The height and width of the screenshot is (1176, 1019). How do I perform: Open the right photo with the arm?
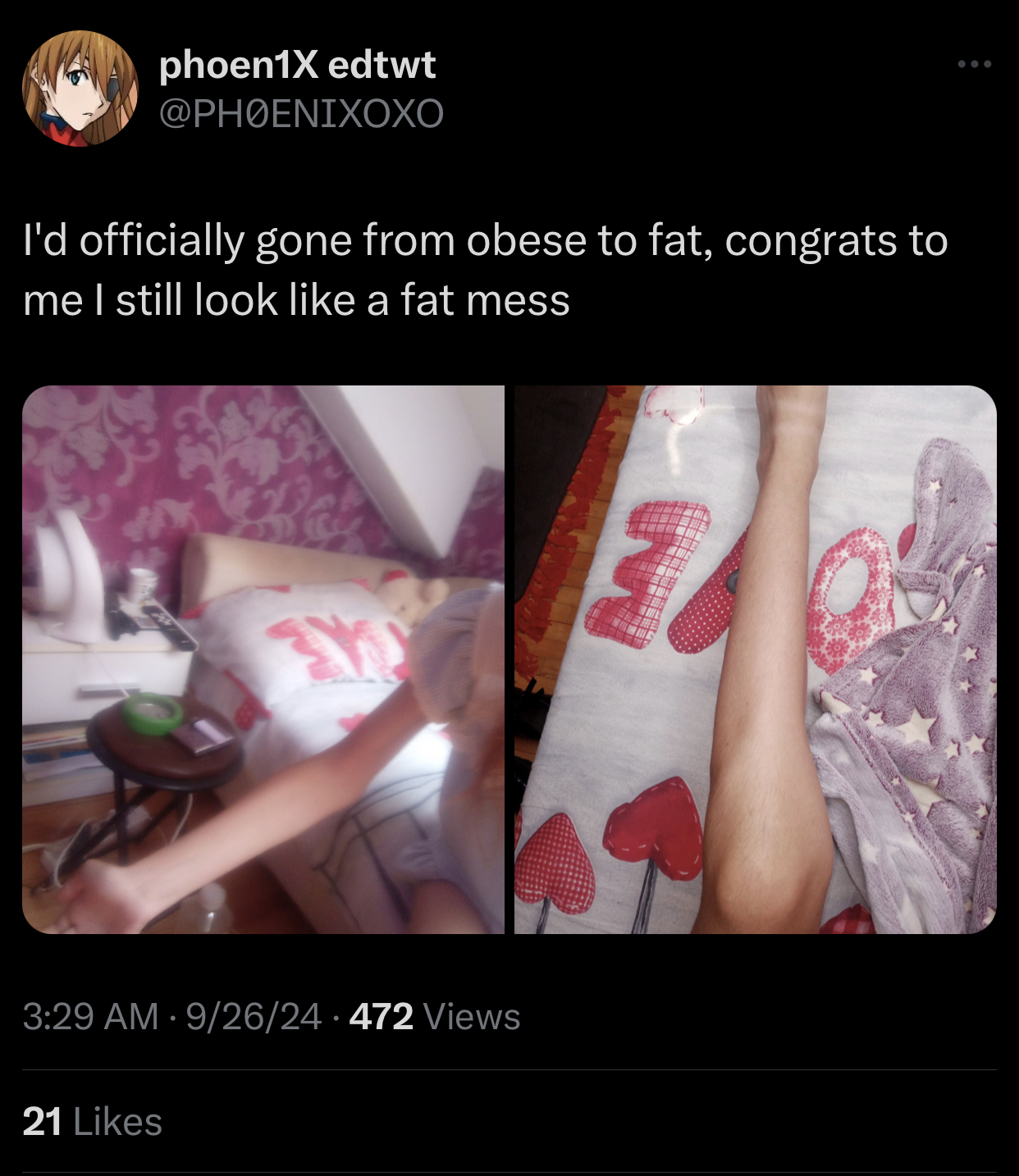point(756,659)
